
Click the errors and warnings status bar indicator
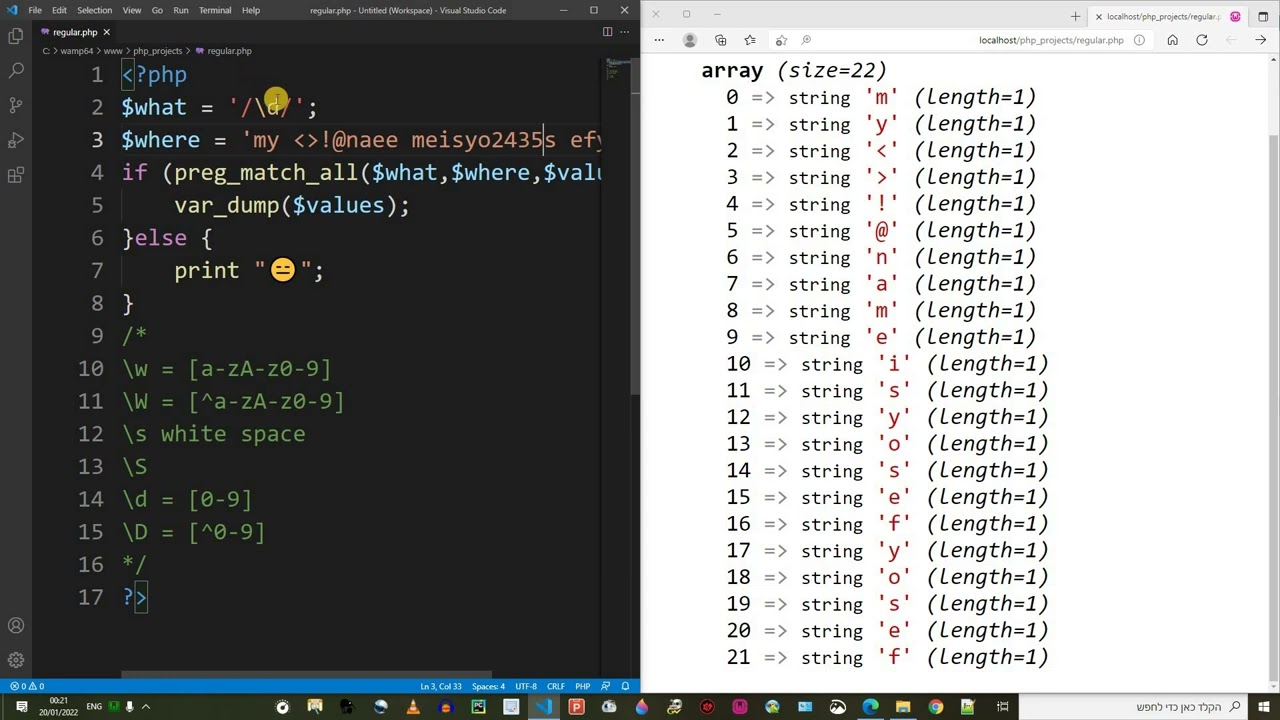(28, 686)
